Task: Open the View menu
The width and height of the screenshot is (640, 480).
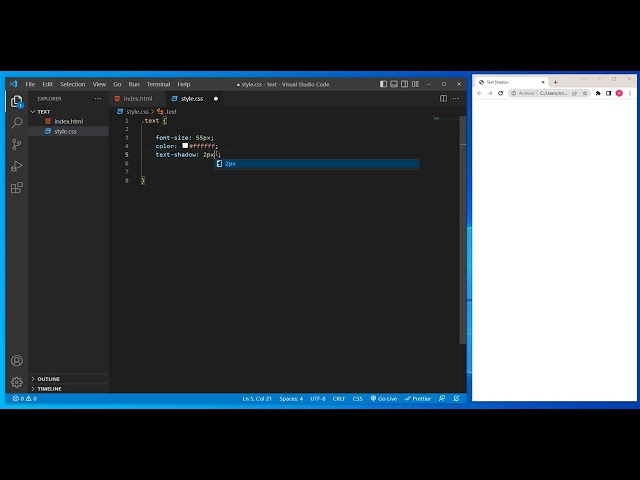Action: [99, 84]
